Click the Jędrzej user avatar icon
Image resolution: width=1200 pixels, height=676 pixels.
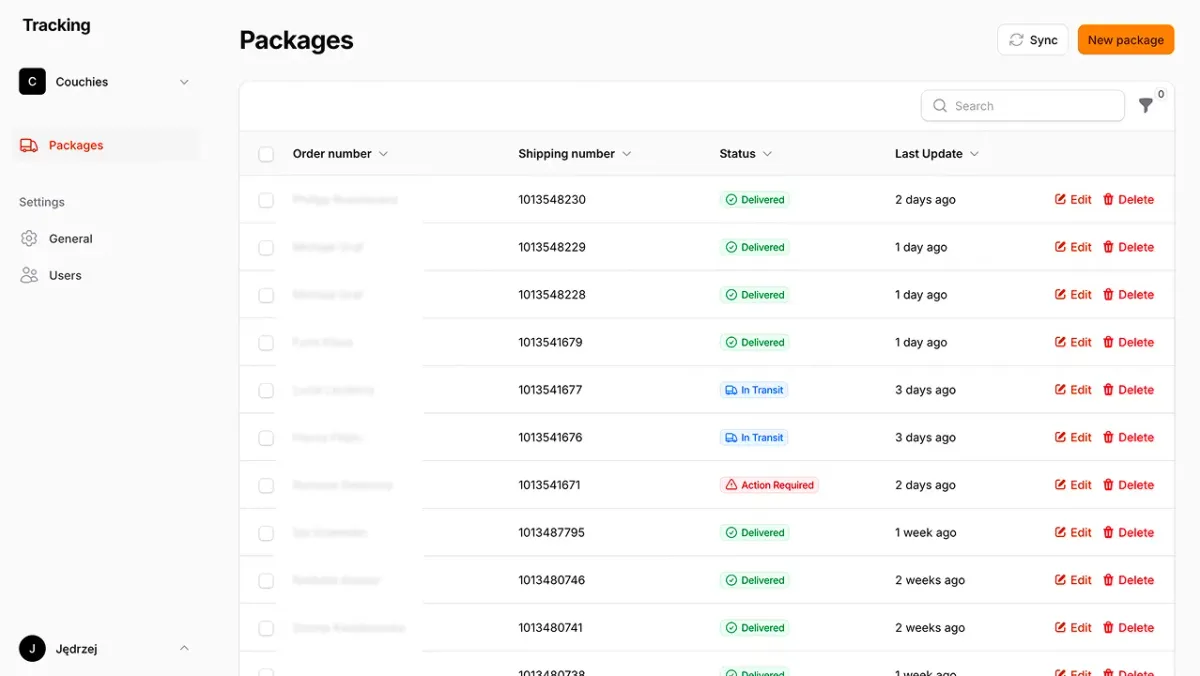[32, 649]
